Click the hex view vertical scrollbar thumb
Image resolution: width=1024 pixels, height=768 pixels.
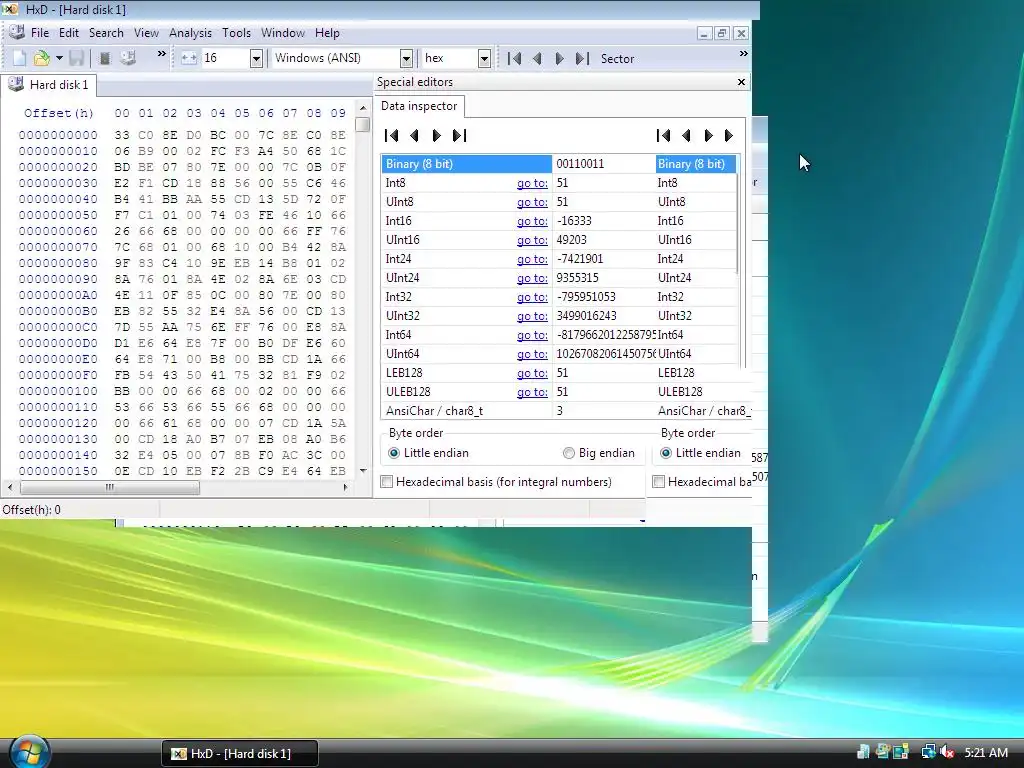point(363,124)
